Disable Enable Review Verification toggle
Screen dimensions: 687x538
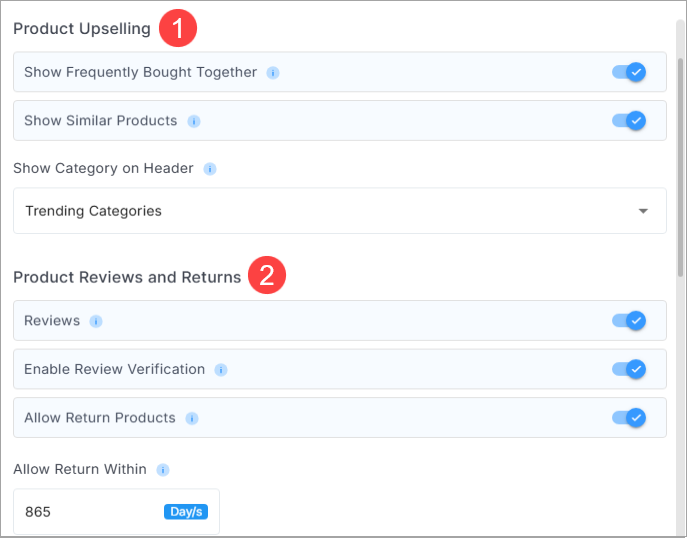[629, 369]
